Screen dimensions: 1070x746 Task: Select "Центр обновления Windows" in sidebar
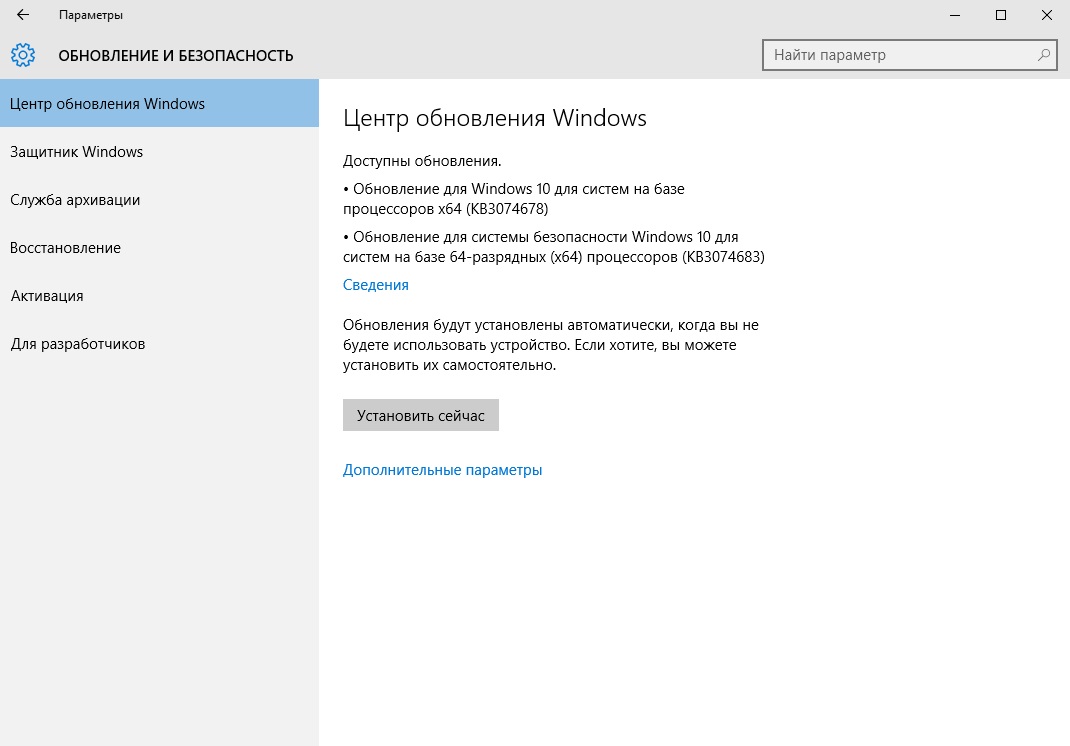pos(159,104)
